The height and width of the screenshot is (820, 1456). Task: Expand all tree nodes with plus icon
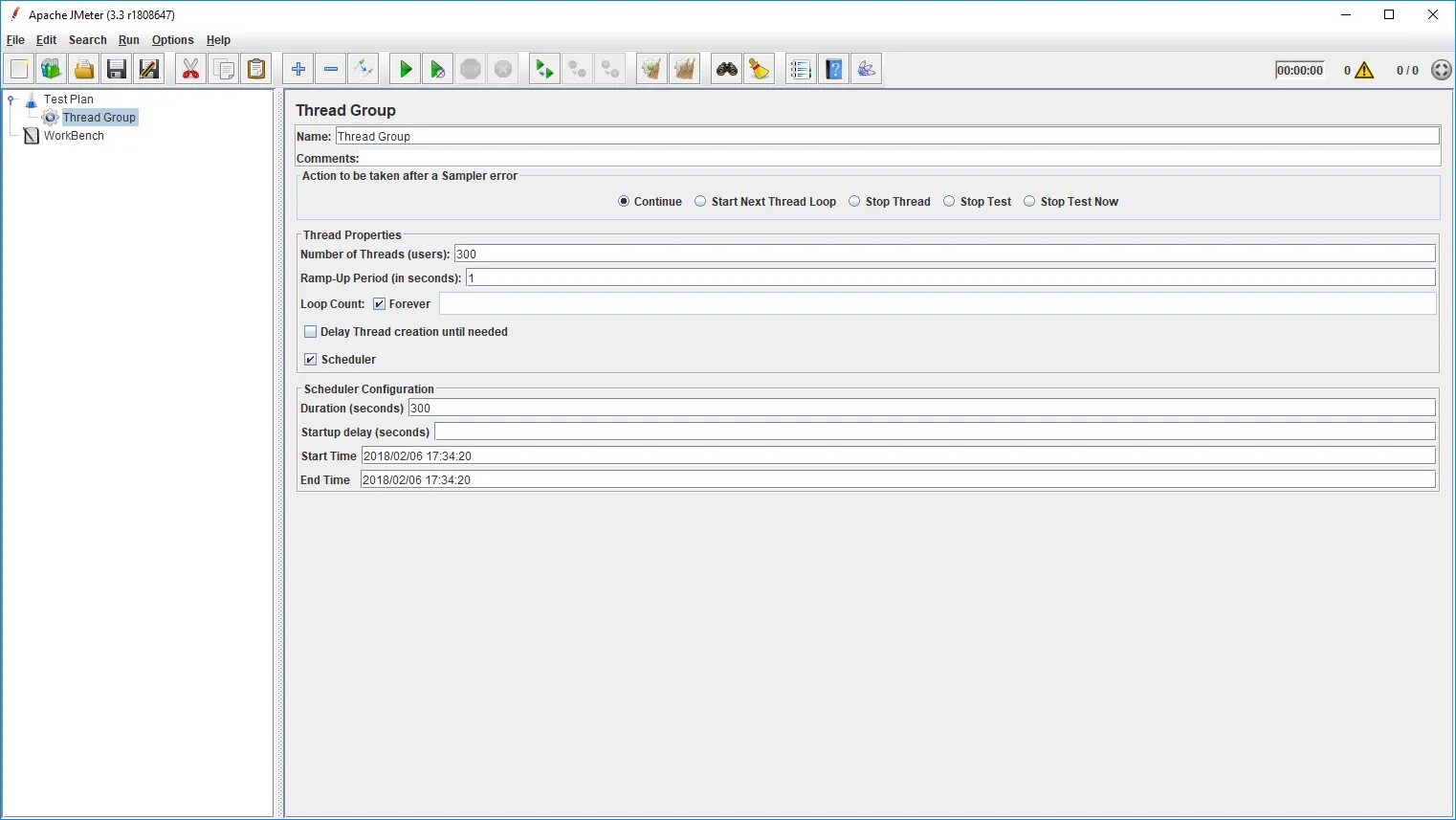pos(298,69)
